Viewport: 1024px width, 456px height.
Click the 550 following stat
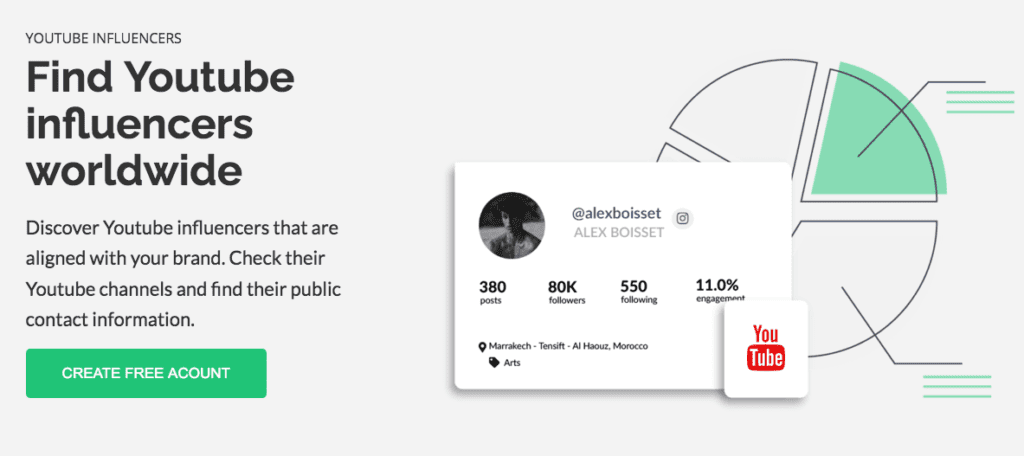pos(634,291)
